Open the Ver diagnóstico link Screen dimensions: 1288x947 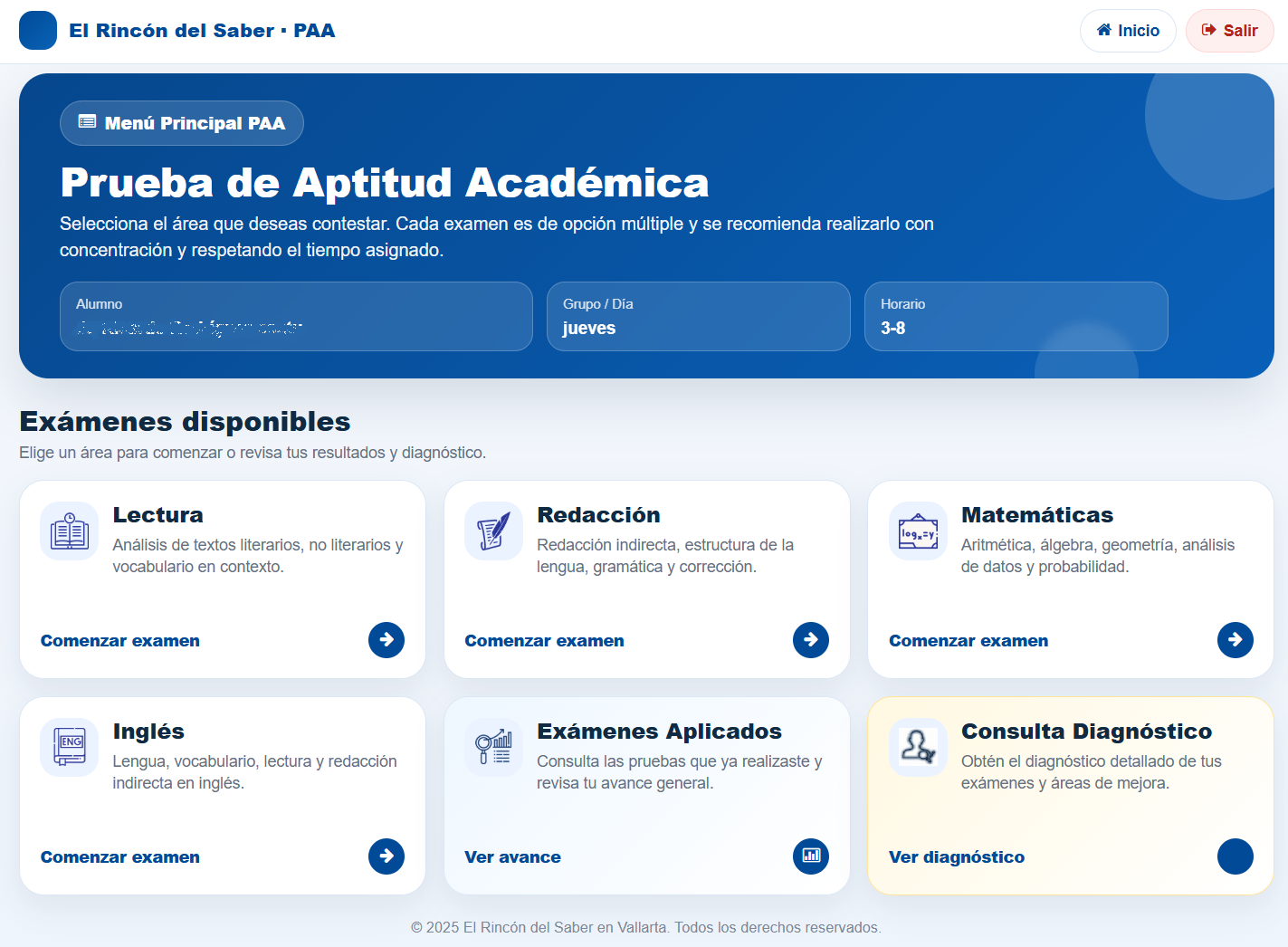pos(957,857)
